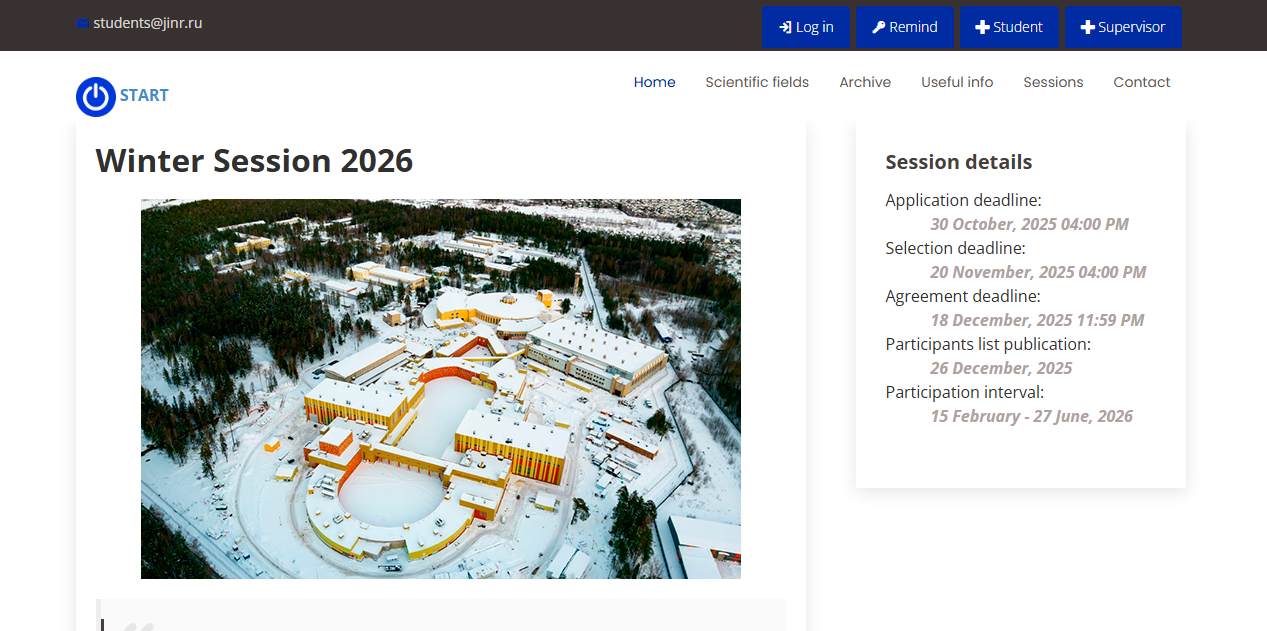Open the Useful info menu item
The height and width of the screenshot is (631, 1267).
(x=957, y=82)
